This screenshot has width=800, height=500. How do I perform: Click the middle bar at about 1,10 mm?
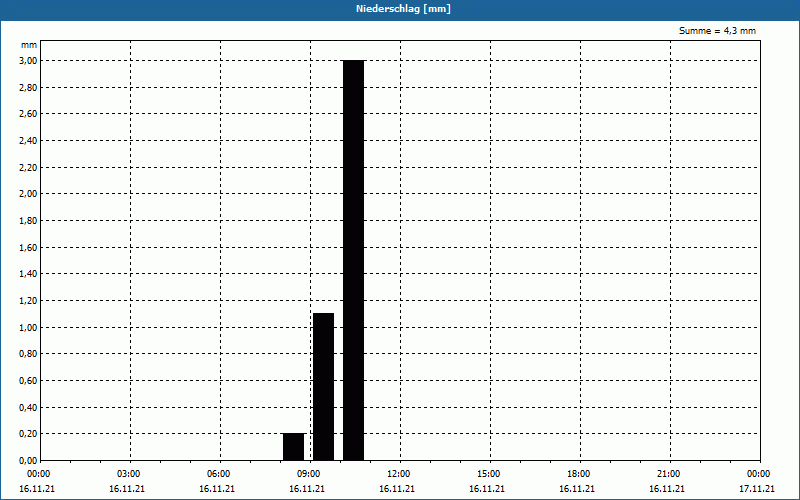pyautogui.click(x=323, y=387)
